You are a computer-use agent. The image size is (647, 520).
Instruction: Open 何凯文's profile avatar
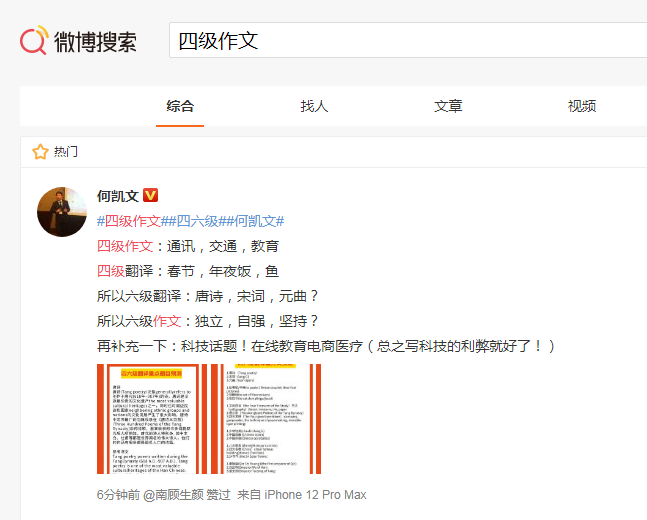[62, 211]
